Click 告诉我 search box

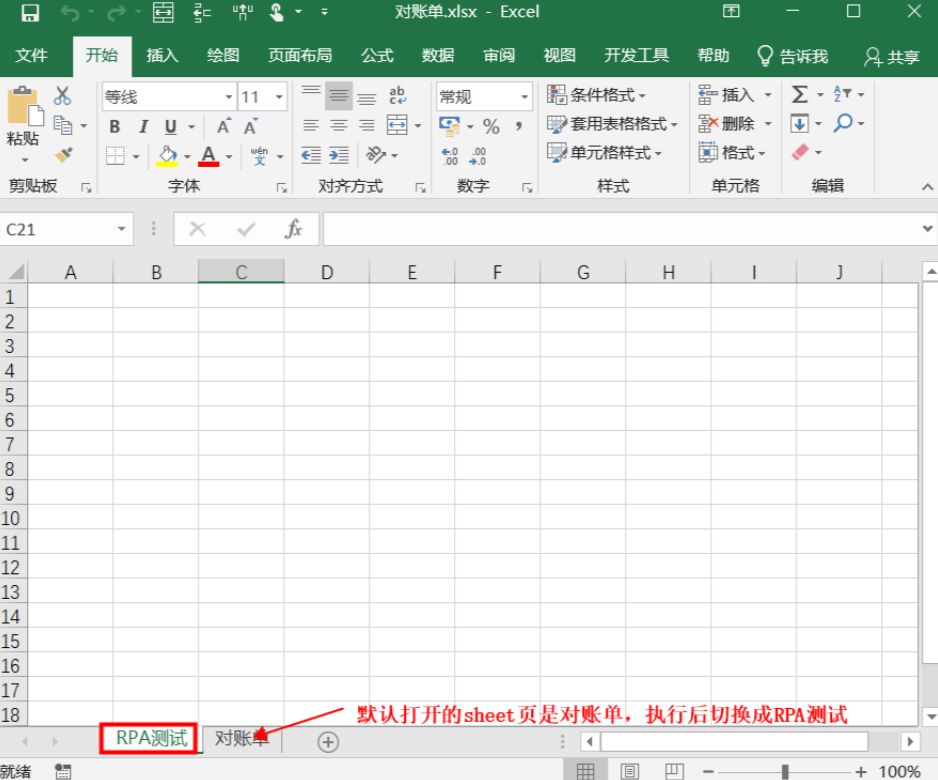click(793, 56)
